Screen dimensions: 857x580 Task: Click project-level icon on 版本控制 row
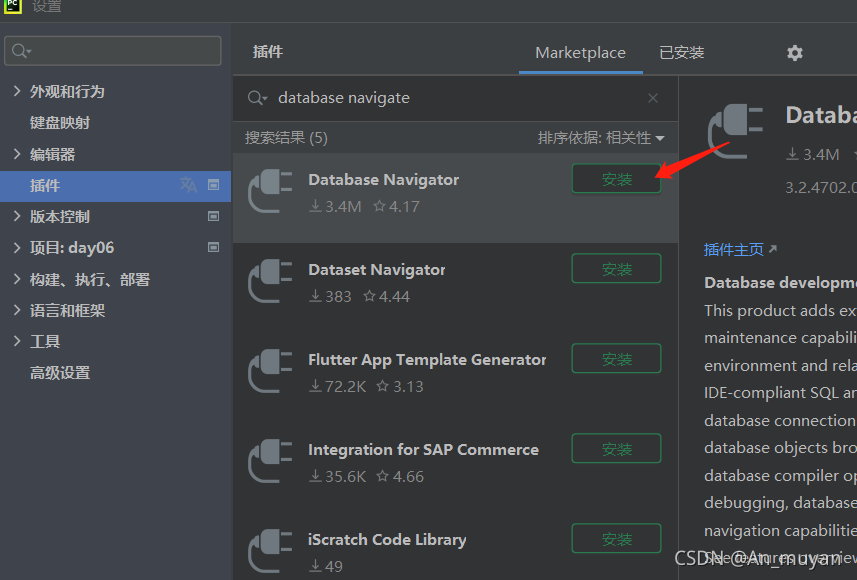click(214, 216)
